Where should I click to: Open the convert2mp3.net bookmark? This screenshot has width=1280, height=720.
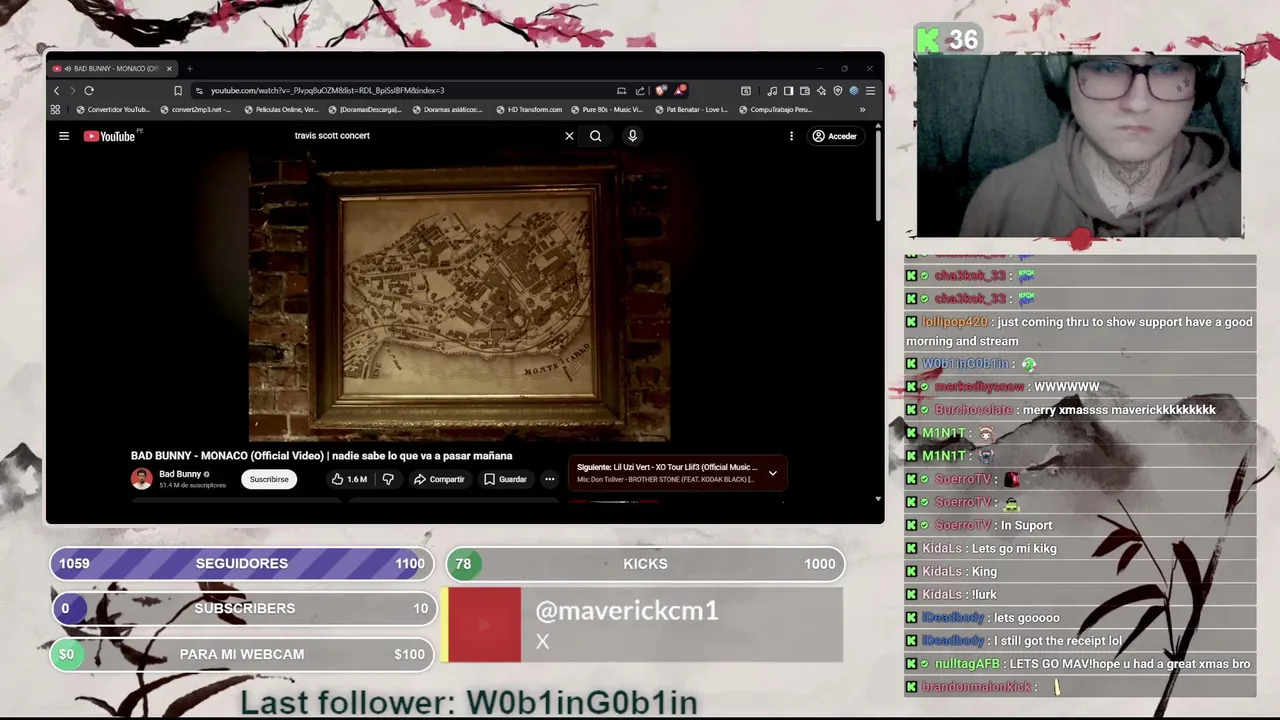point(195,110)
